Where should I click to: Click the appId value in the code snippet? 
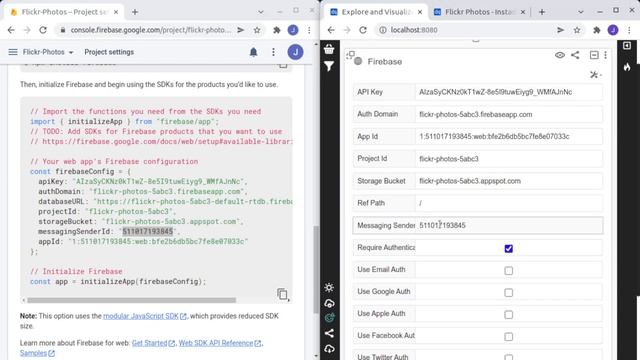pyautogui.click(x=158, y=242)
